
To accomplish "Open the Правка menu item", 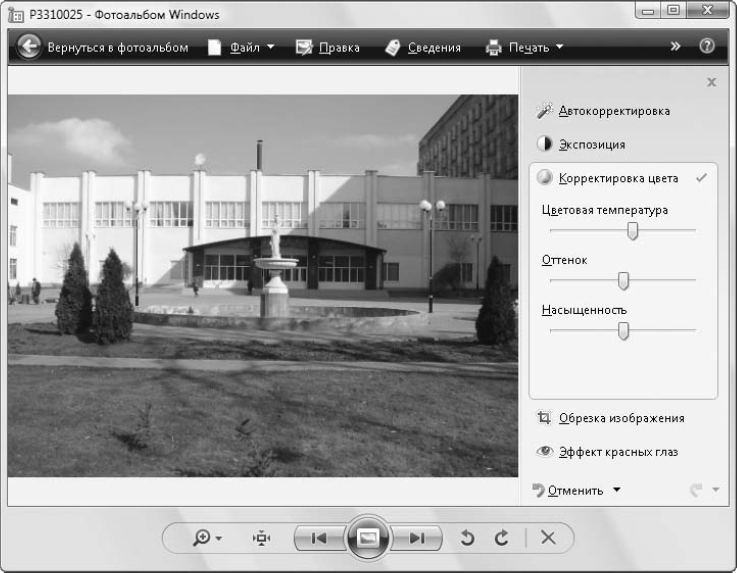I will 328,47.
